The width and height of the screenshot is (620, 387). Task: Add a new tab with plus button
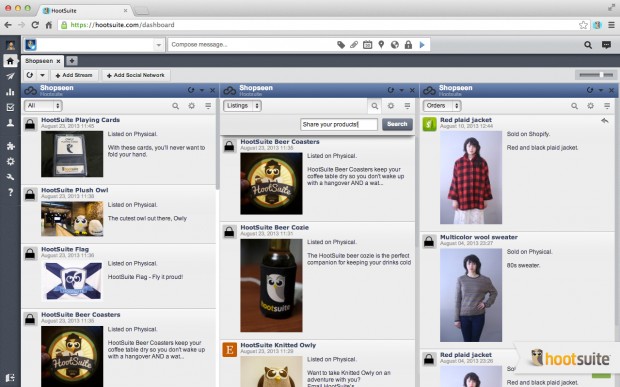coord(72,61)
